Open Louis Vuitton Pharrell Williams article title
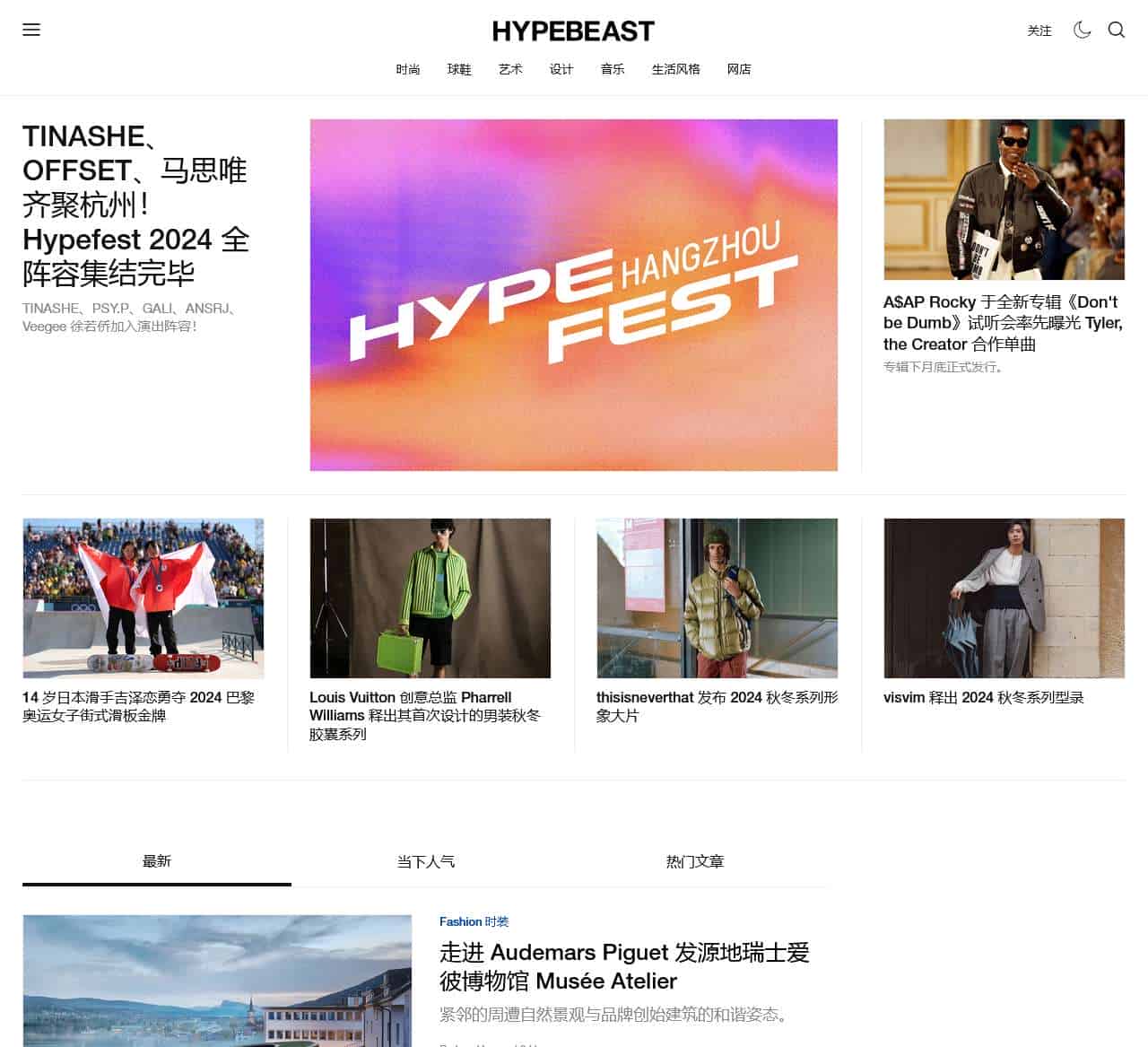 (x=425, y=715)
